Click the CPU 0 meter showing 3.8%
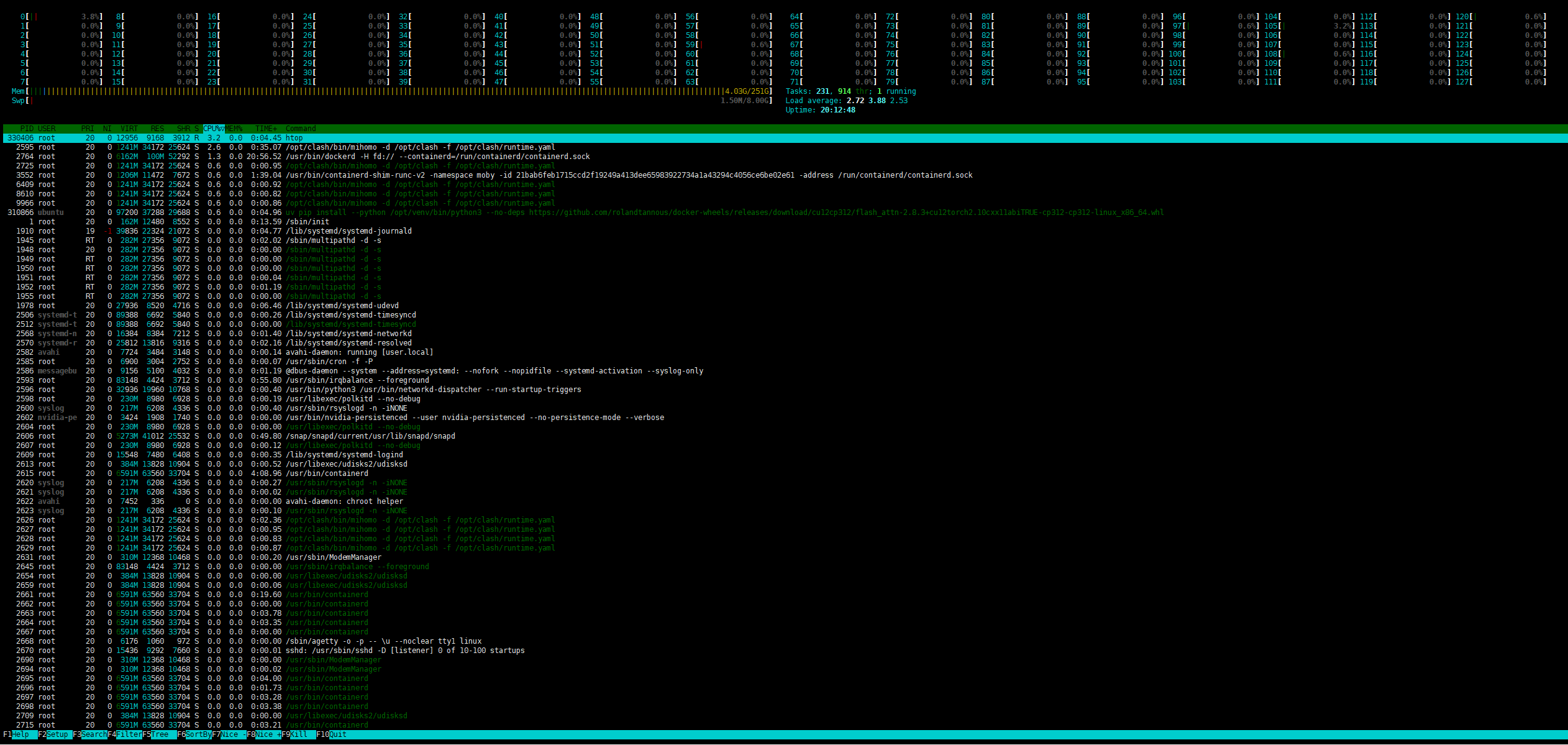Screen dimensions: 1568x745 point(62,17)
